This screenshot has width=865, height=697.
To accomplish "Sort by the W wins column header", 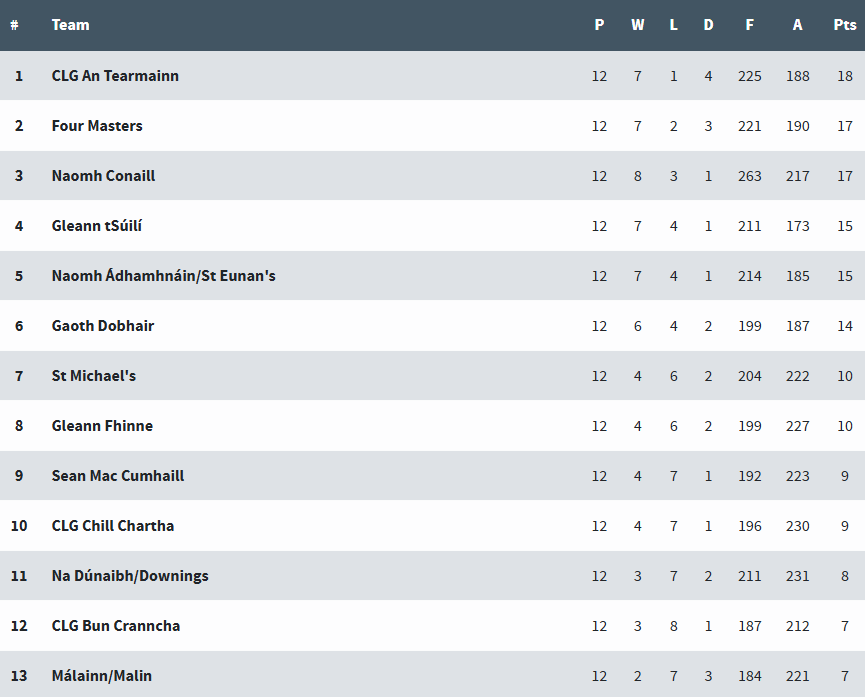I will pyautogui.click(x=638, y=25).
